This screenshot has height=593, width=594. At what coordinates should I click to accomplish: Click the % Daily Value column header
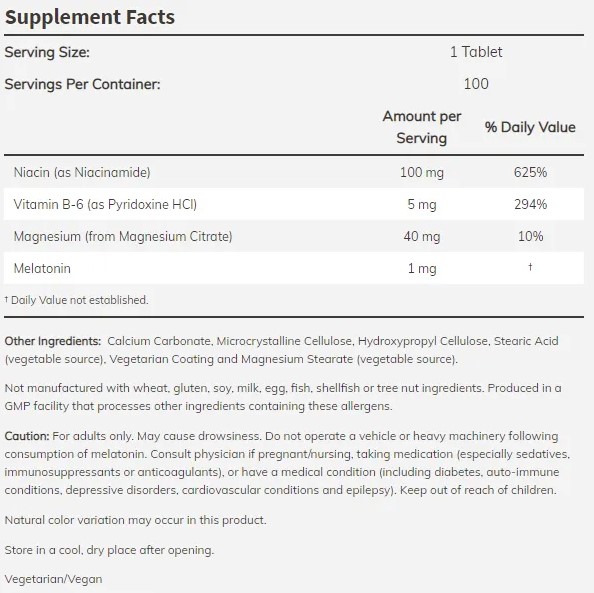(x=530, y=127)
